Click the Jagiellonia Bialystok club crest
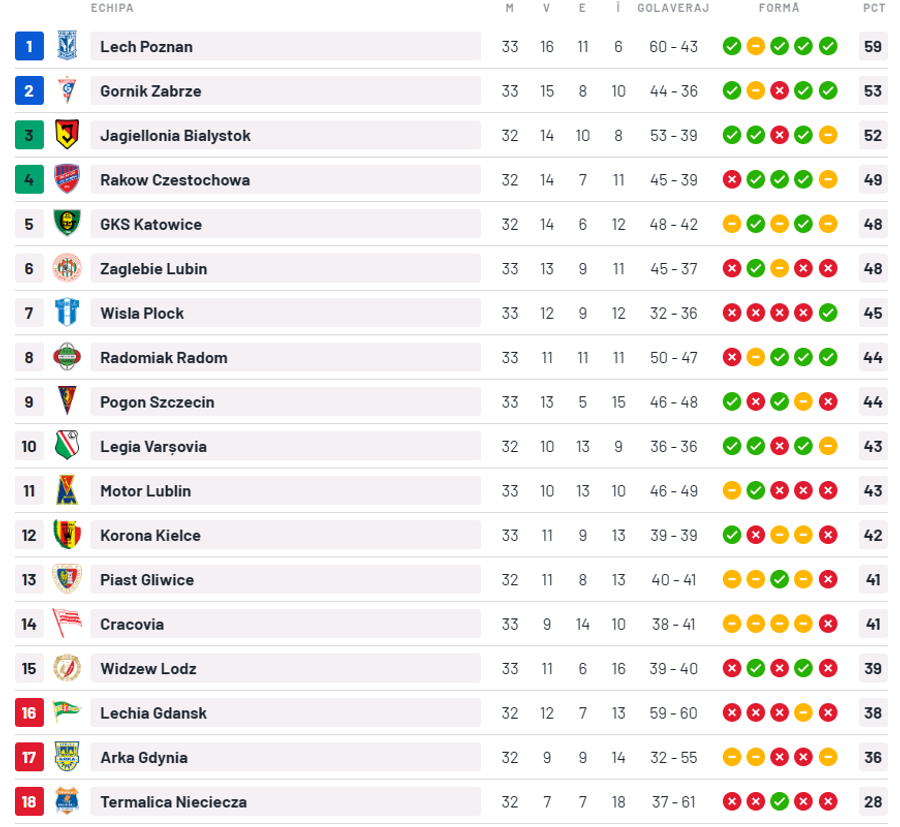 [67, 135]
